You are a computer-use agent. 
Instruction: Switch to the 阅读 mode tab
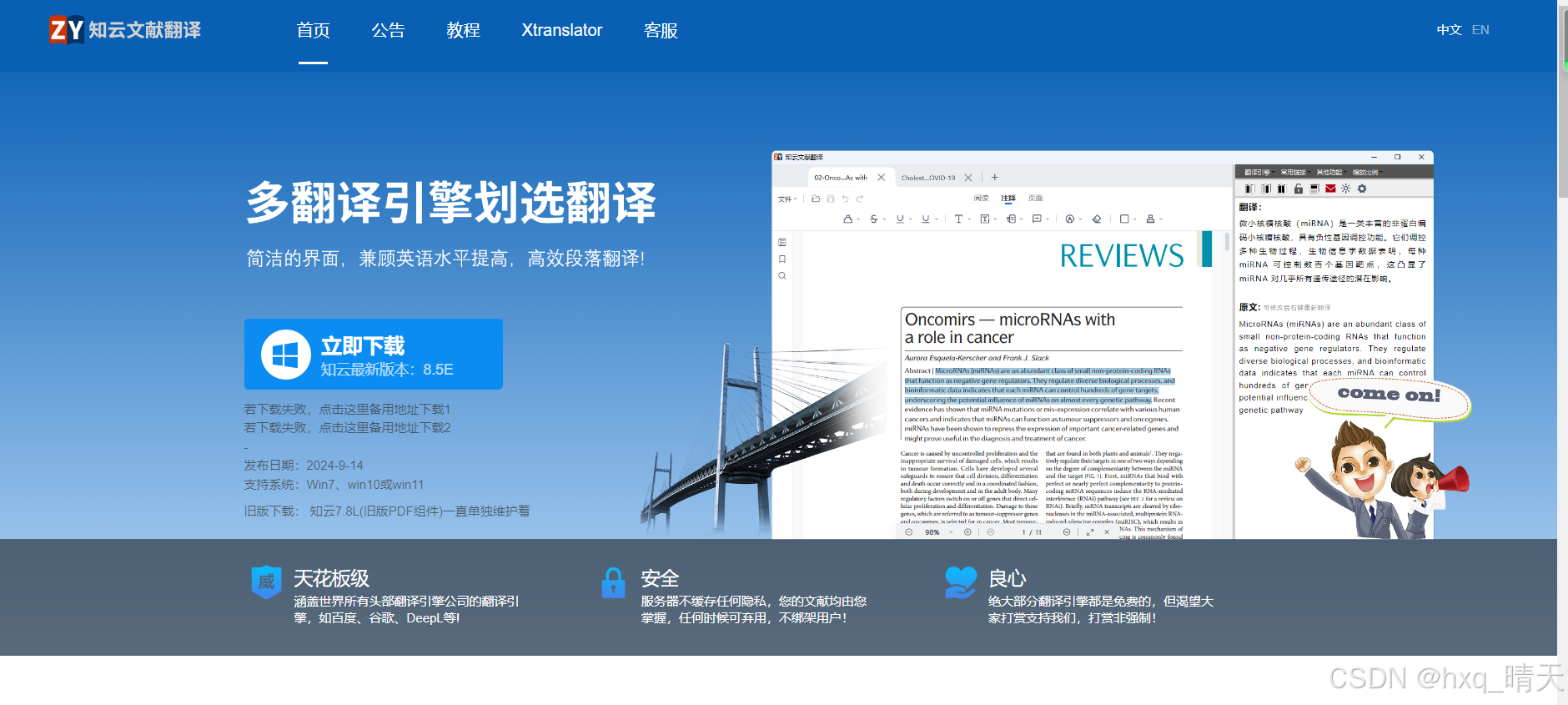(x=981, y=199)
